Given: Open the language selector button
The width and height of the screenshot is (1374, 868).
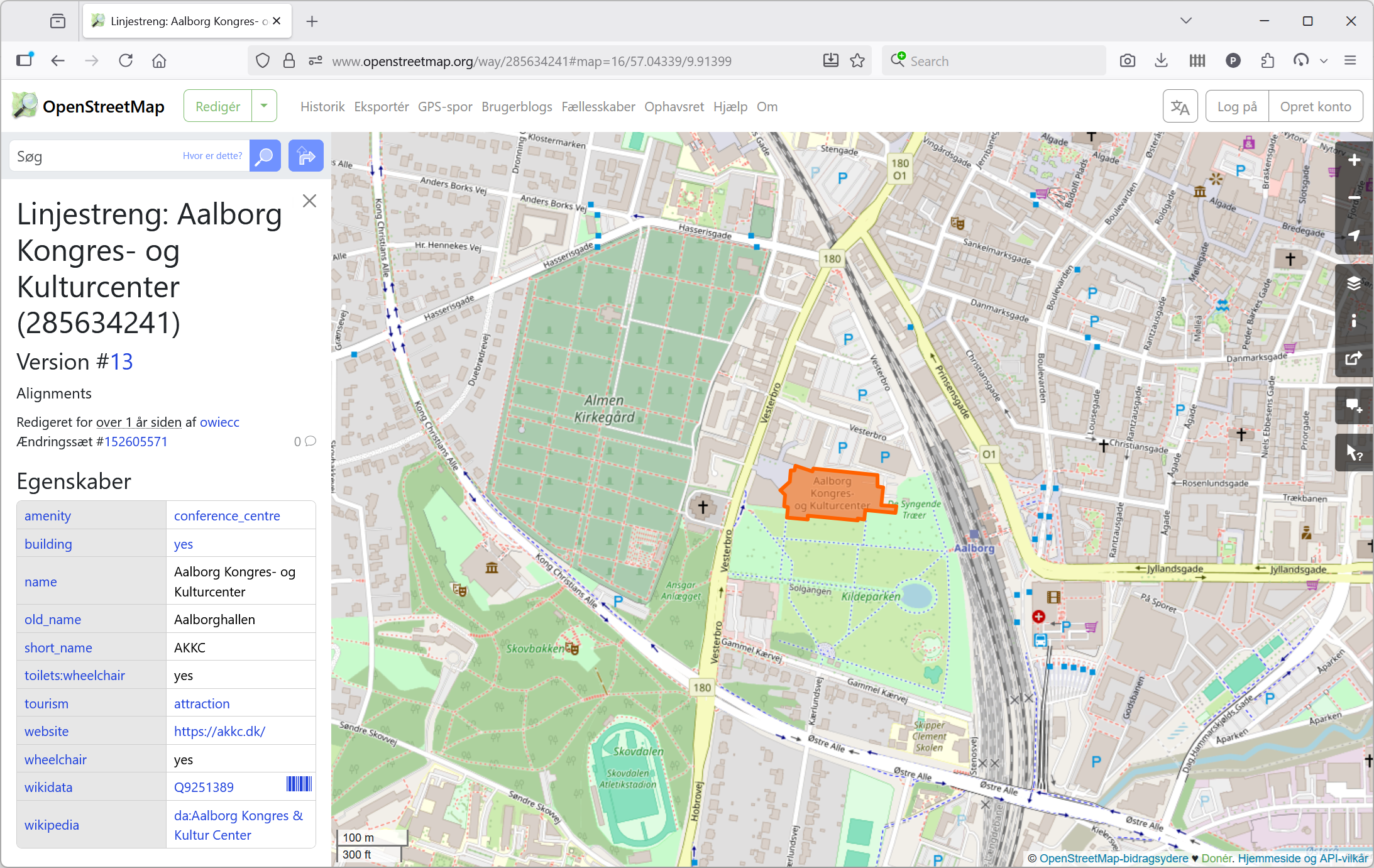Looking at the screenshot, I should pyautogui.click(x=1180, y=107).
